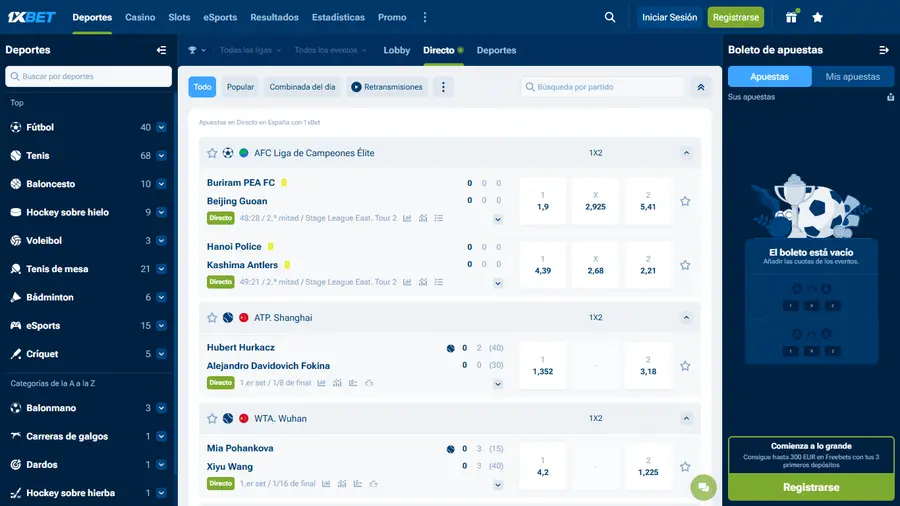Open the Promo menu item

[x=392, y=17]
